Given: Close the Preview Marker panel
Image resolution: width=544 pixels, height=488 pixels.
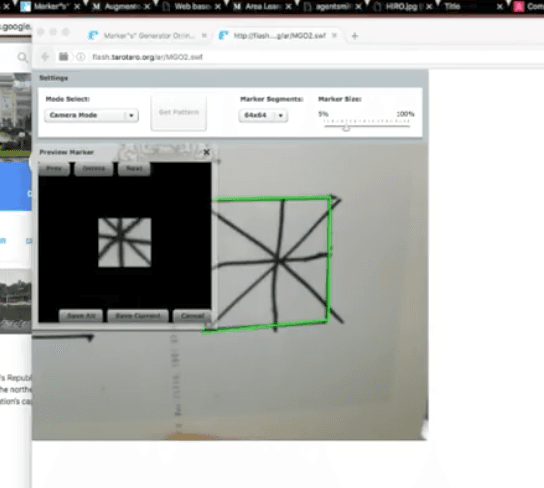Looking at the screenshot, I should tap(207, 152).
